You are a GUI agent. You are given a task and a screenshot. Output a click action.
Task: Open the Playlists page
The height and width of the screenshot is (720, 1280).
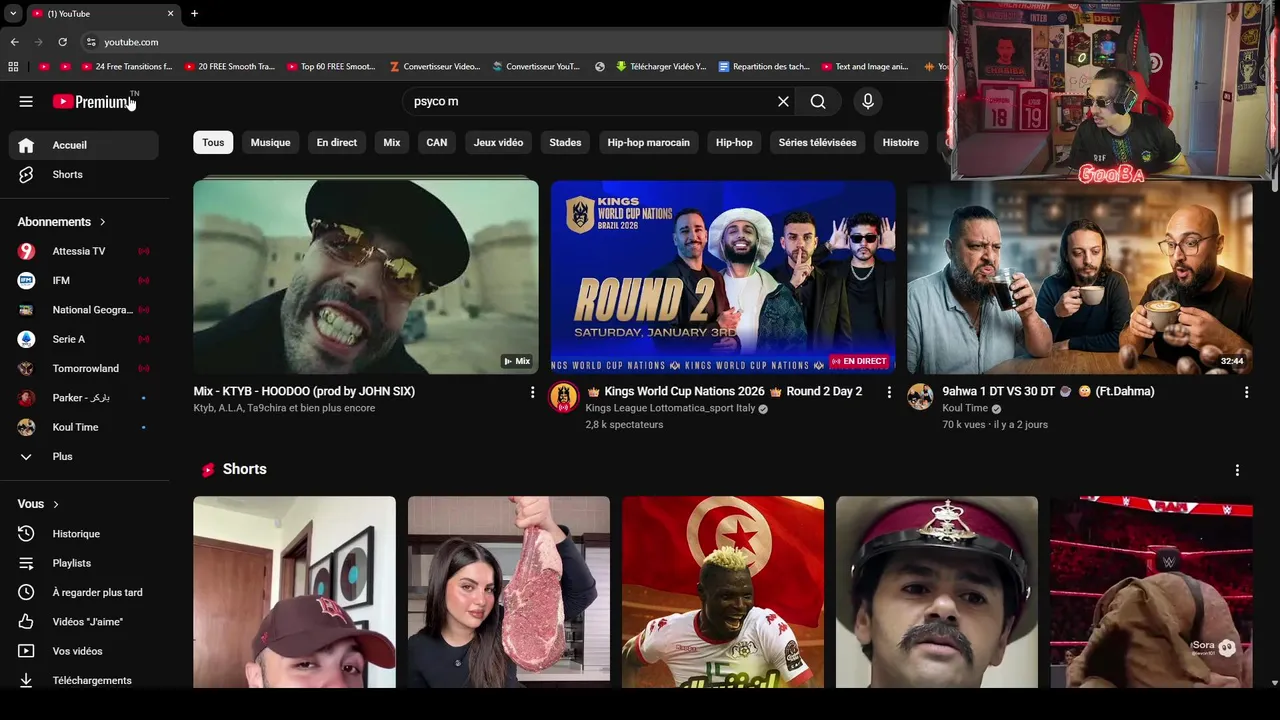(84, 563)
